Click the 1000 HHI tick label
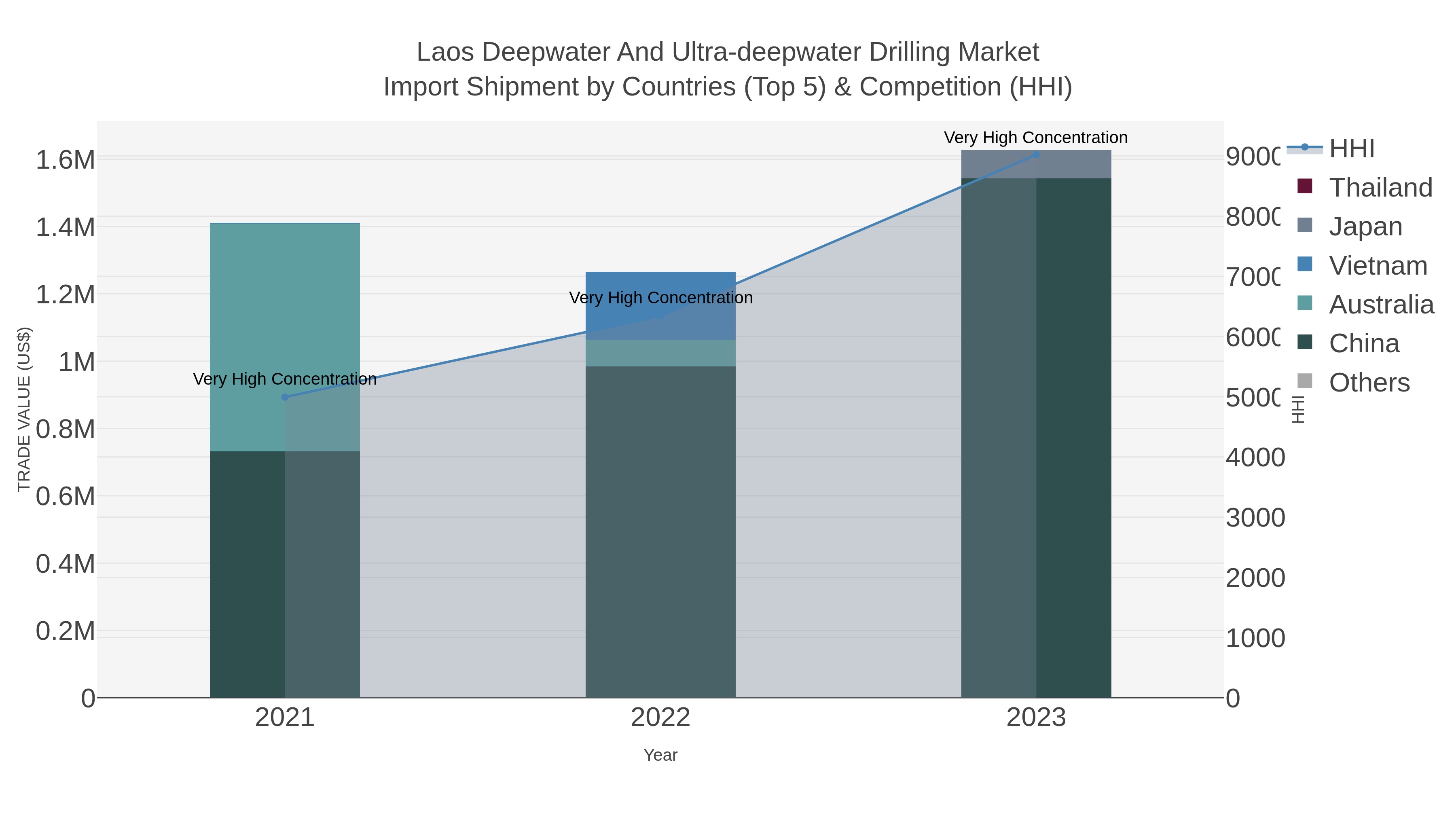 (1255, 638)
